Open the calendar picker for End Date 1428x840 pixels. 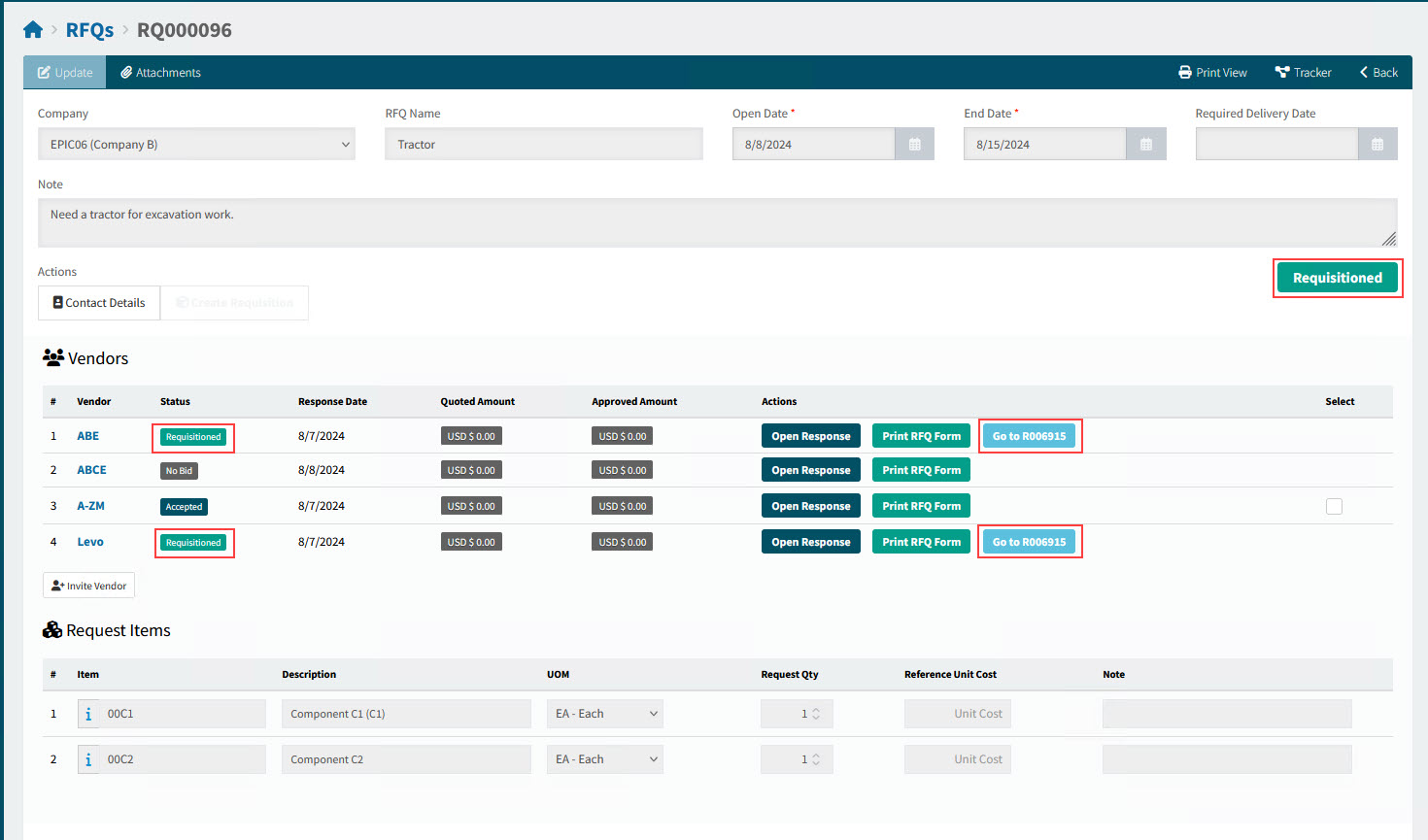click(1144, 144)
